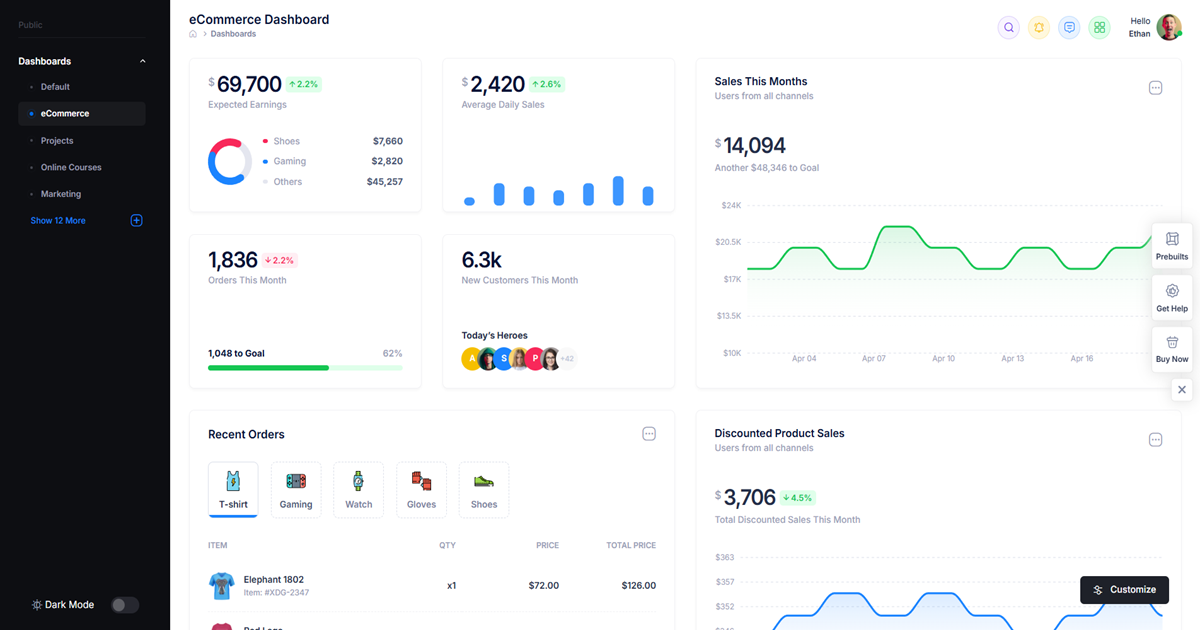Expand Show 12 More menu items
This screenshot has height=630, width=1200.
point(58,220)
